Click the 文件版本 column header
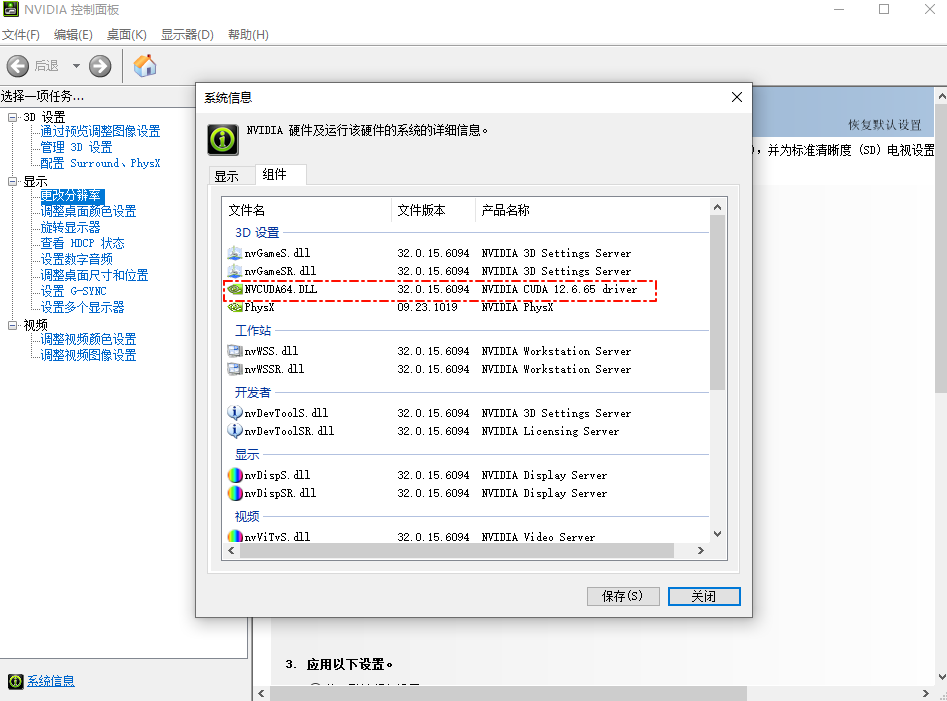947x701 pixels. pos(433,210)
